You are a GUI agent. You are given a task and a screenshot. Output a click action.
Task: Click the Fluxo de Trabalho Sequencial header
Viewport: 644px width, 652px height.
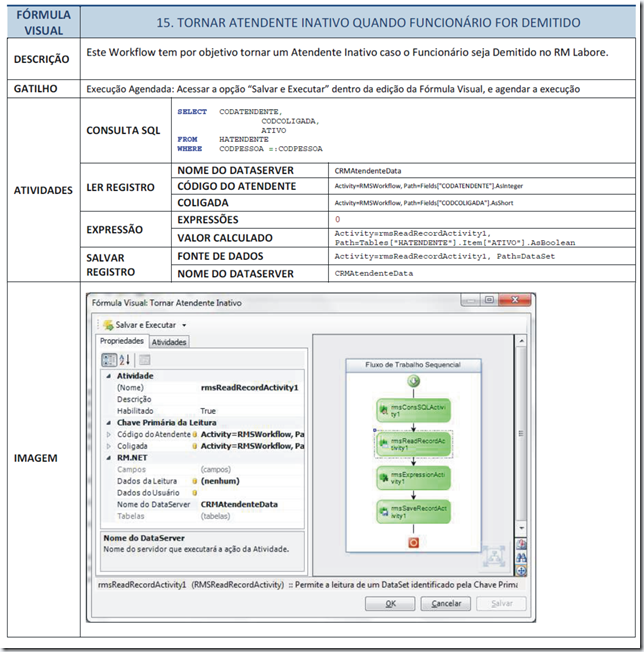[413, 365]
